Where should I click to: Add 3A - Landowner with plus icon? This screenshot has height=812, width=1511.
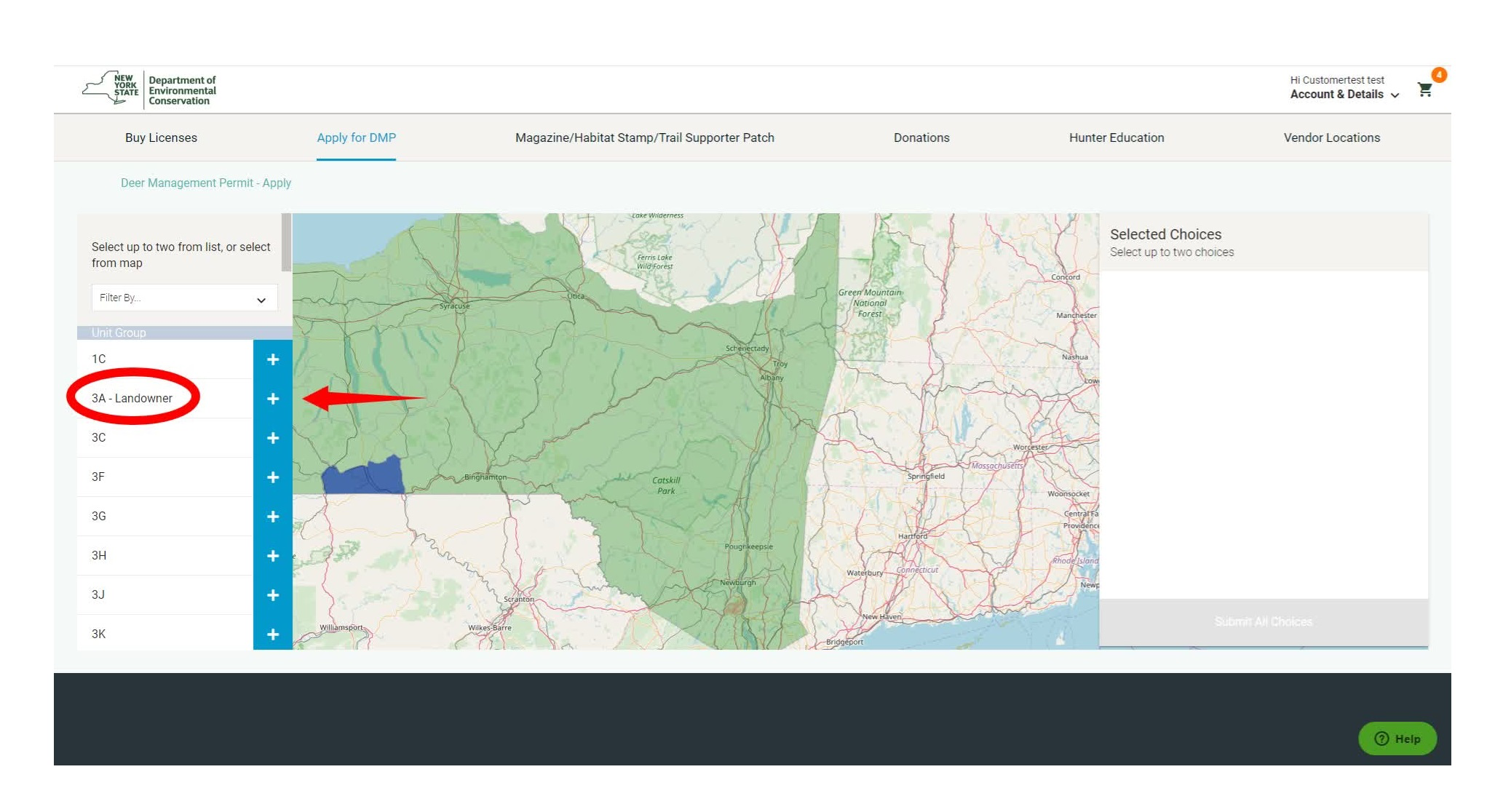tap(273, 399)
